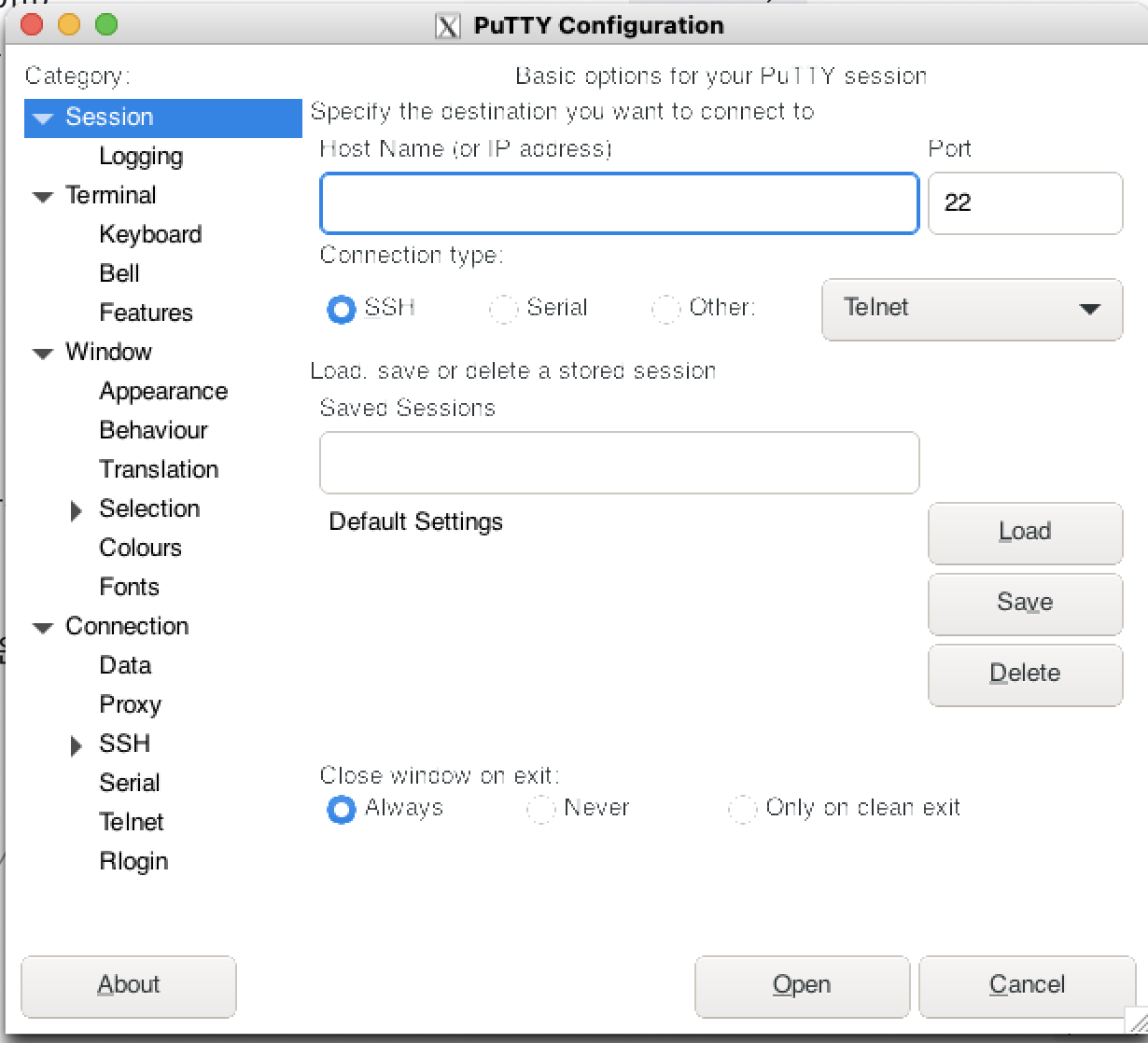The image size is (1148, 1043).
Task: Click the Saved Sessions name field
Action: tap(620, 463)
